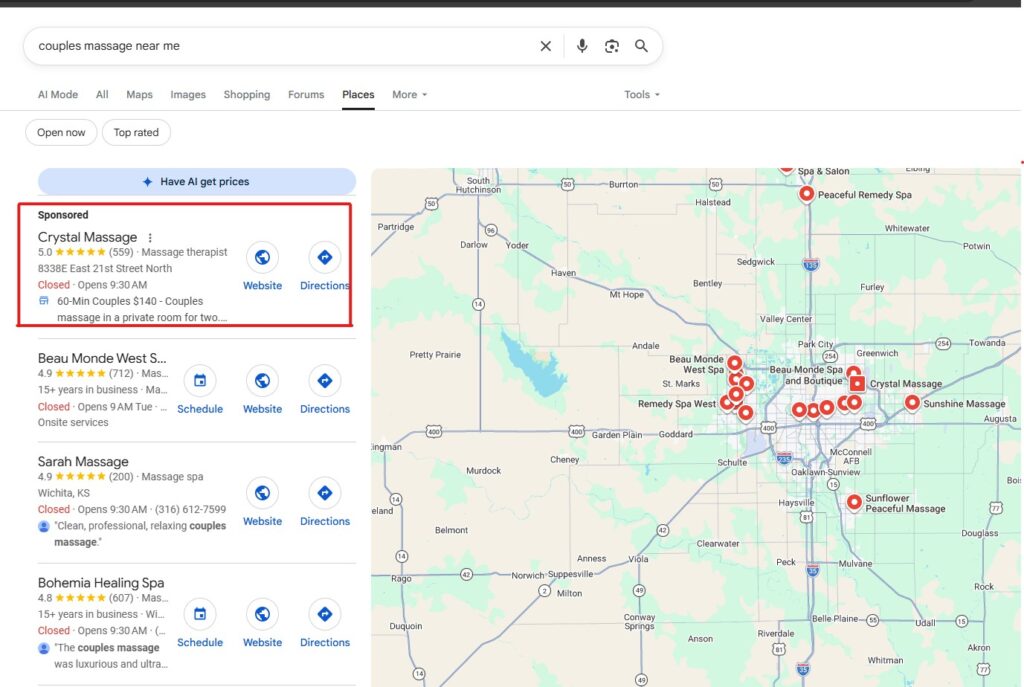The height and width of the screenshot is (687, 1024).
Task: Click the (316) 612-7599 phone number
Action: 191,509
